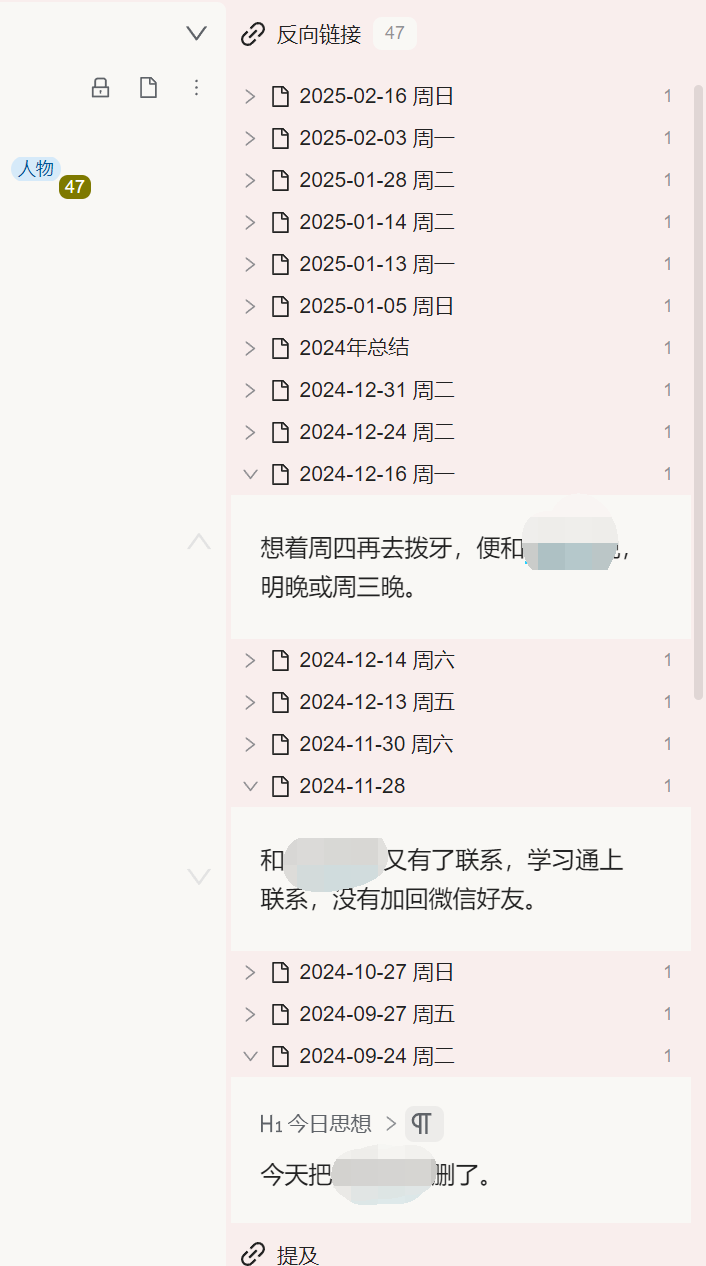This screenshot has width=706, height=1266.
Task: Click the up arrow beside the 拔牙 excerpt
Action: point(199,543)
